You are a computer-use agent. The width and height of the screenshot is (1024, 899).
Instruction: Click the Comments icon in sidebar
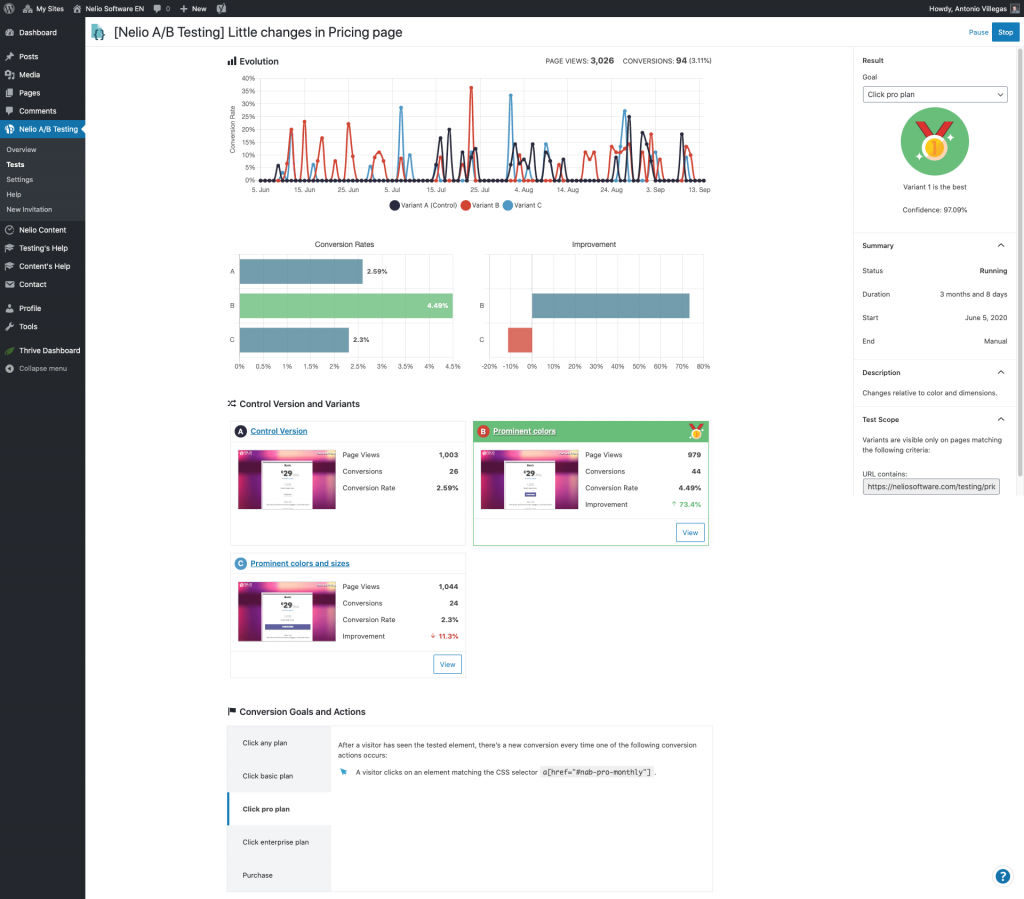pos(10,111)
